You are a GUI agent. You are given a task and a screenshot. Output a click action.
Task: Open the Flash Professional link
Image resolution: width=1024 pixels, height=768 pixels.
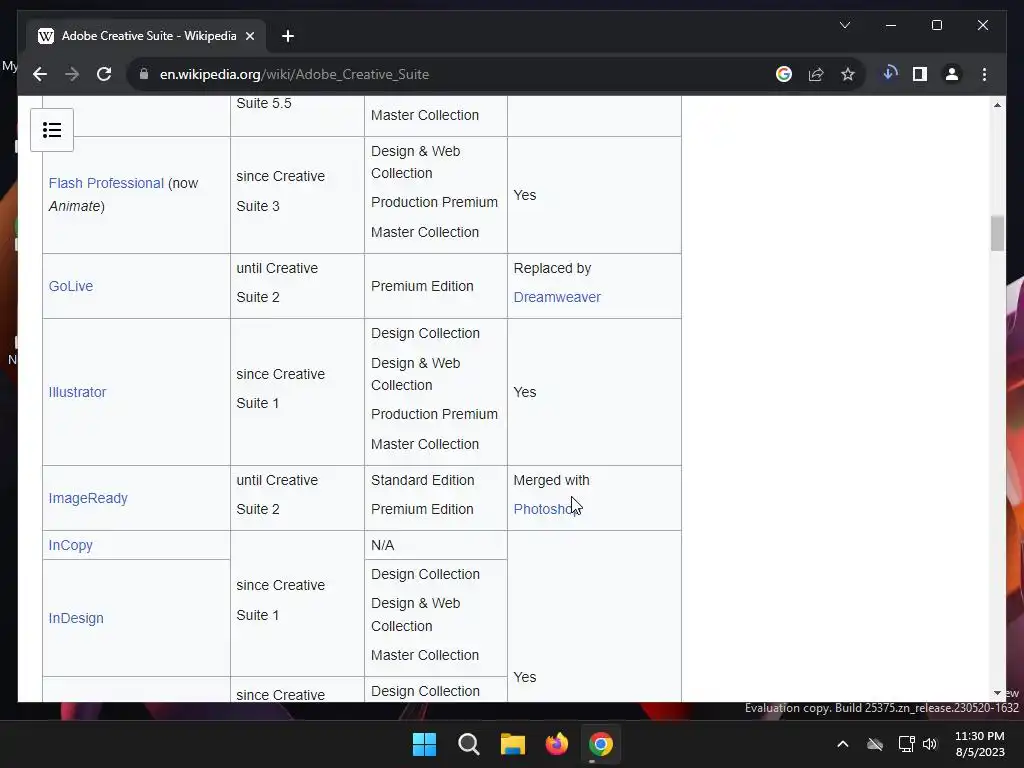point(106,184)
